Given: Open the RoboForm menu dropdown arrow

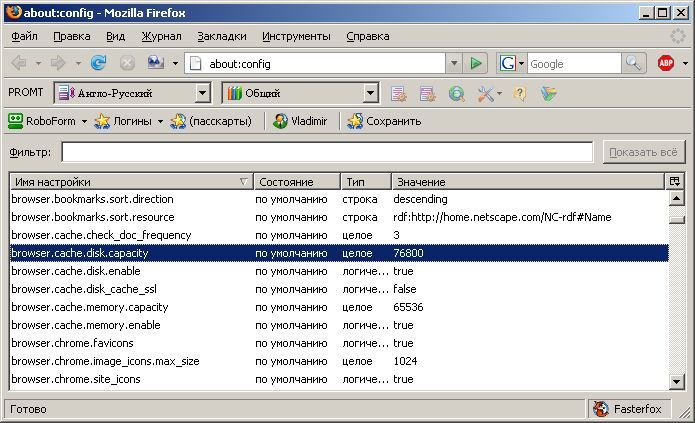Looking at the screenshot, I should tap(84, 121).
